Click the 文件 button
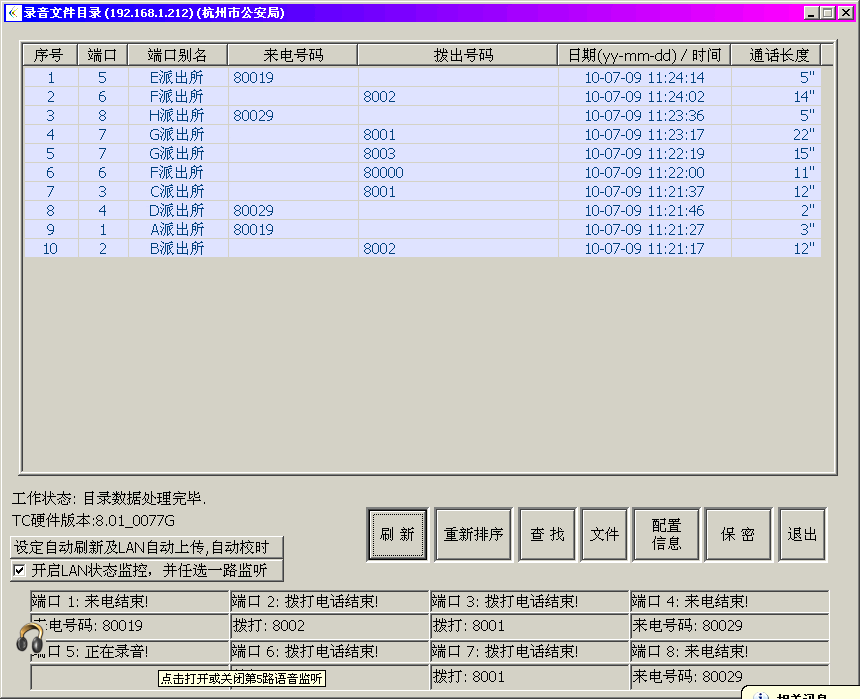The image size is (860, 699). (x=604, y=534)
